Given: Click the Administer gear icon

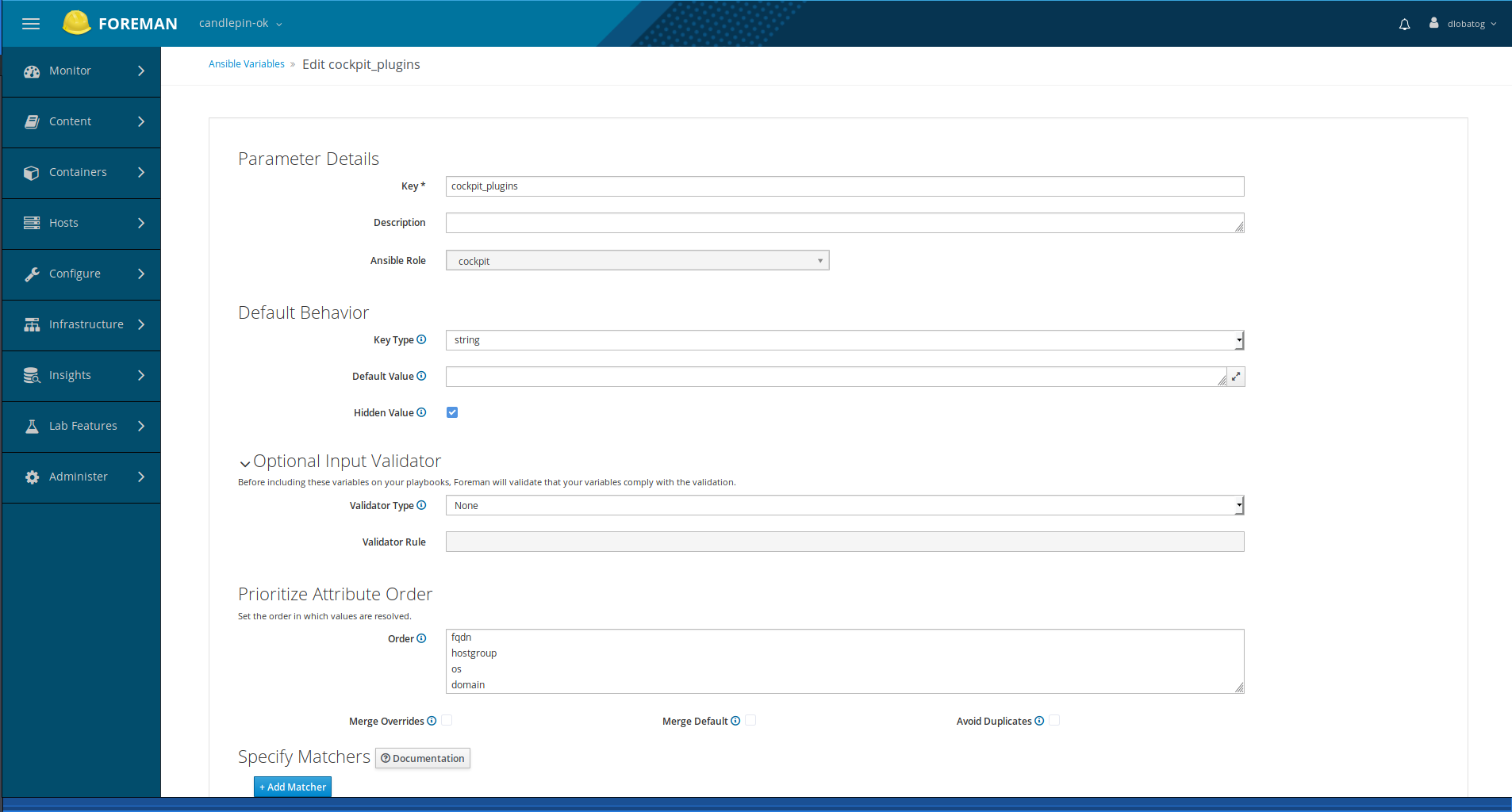Looking at the screenshot, I should tap(32, 477).
